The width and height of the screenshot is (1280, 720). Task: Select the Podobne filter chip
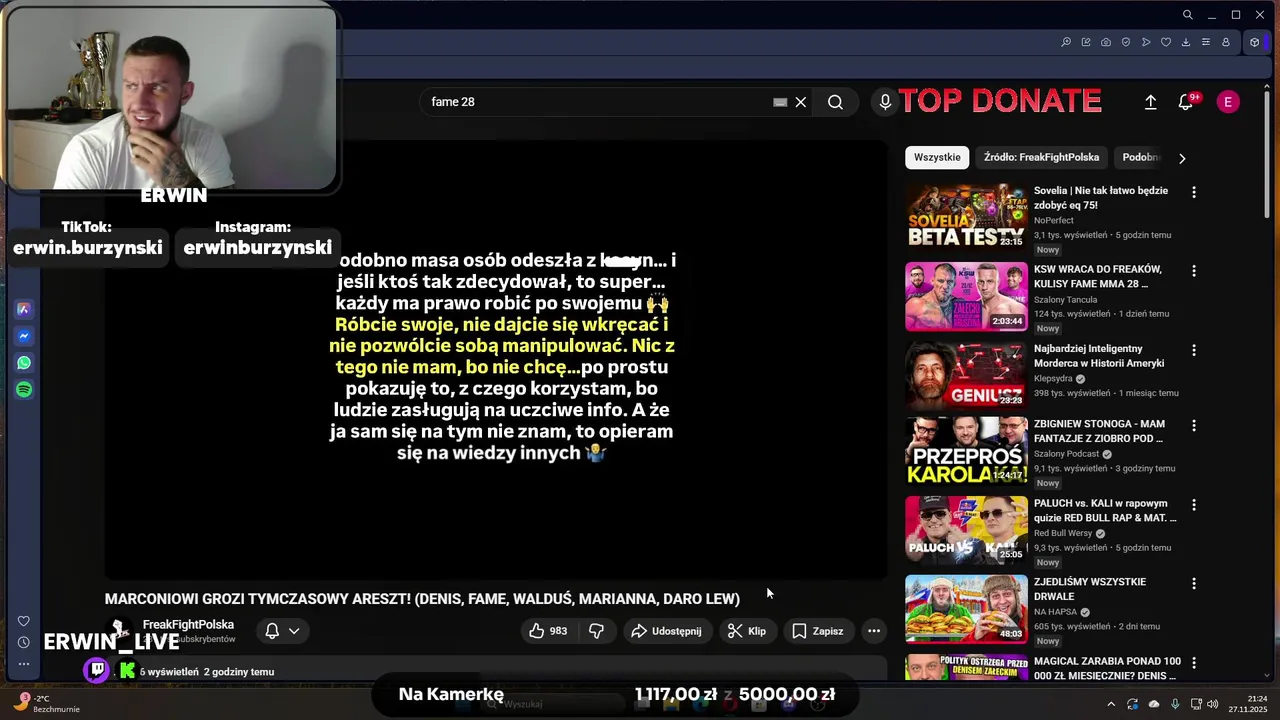tap(1140, 157)
